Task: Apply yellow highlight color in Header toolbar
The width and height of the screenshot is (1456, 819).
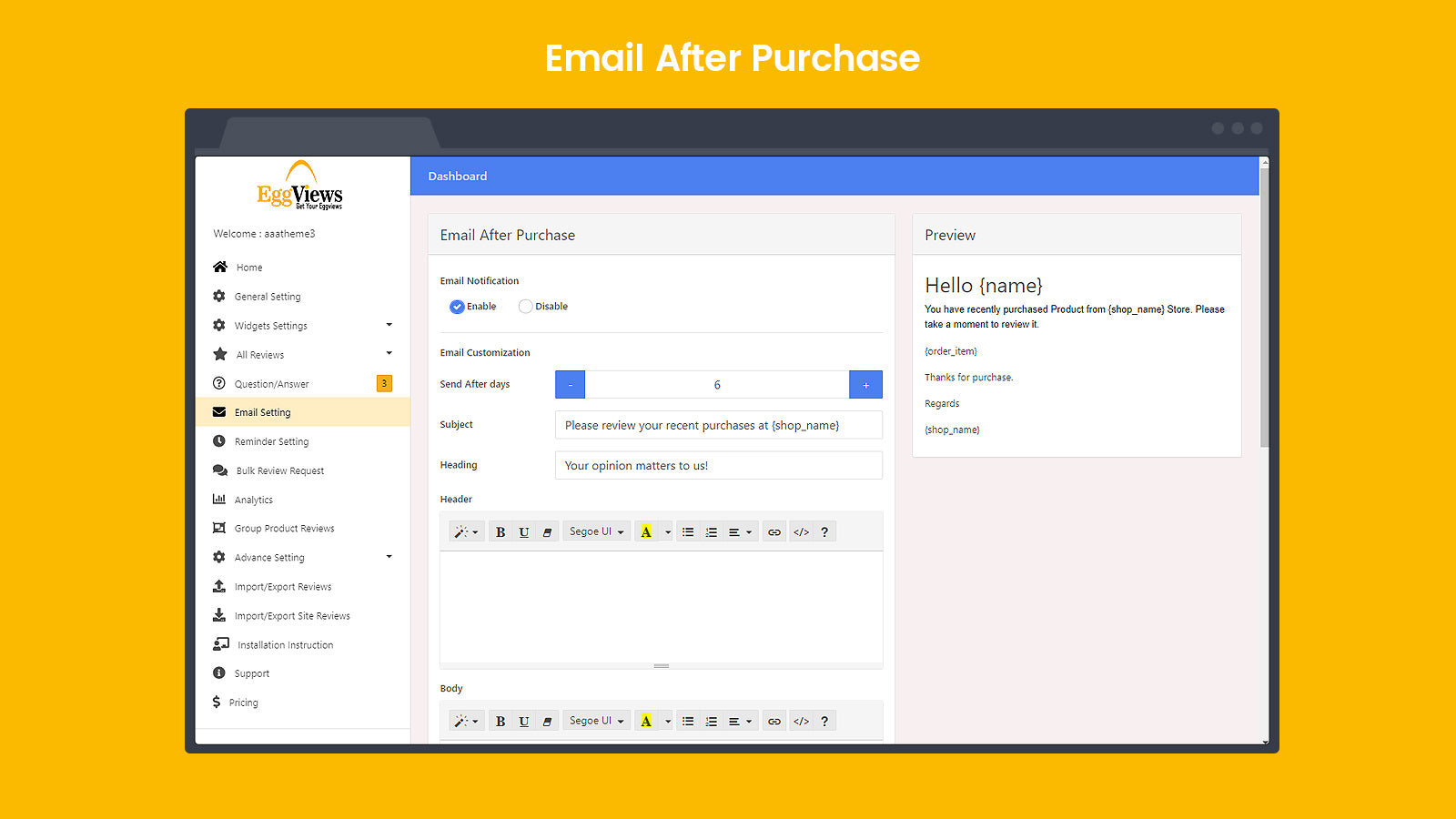Action: point(646,532)
